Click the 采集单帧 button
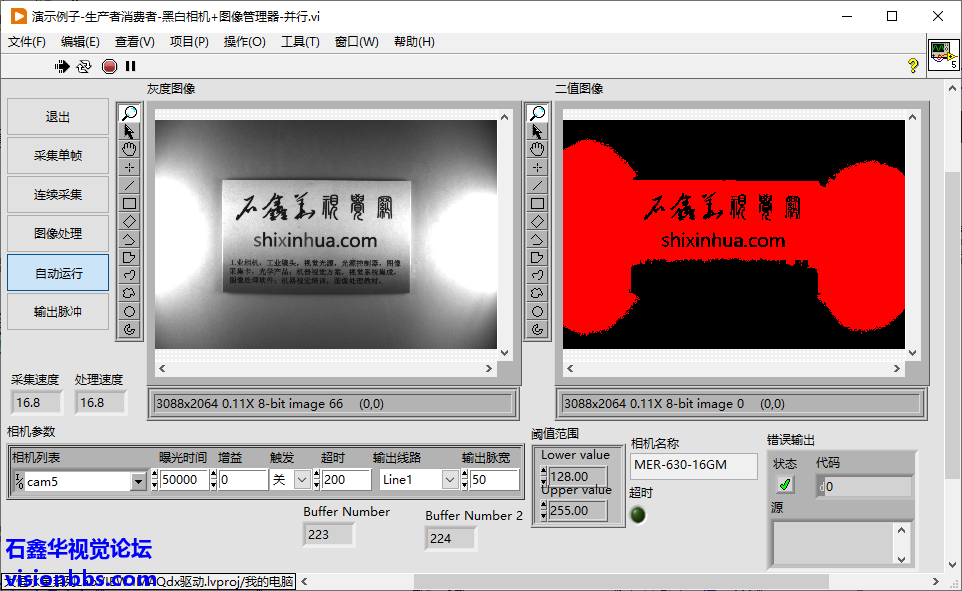962x591 pixels. pyautogui.click(x=58, y=156)
